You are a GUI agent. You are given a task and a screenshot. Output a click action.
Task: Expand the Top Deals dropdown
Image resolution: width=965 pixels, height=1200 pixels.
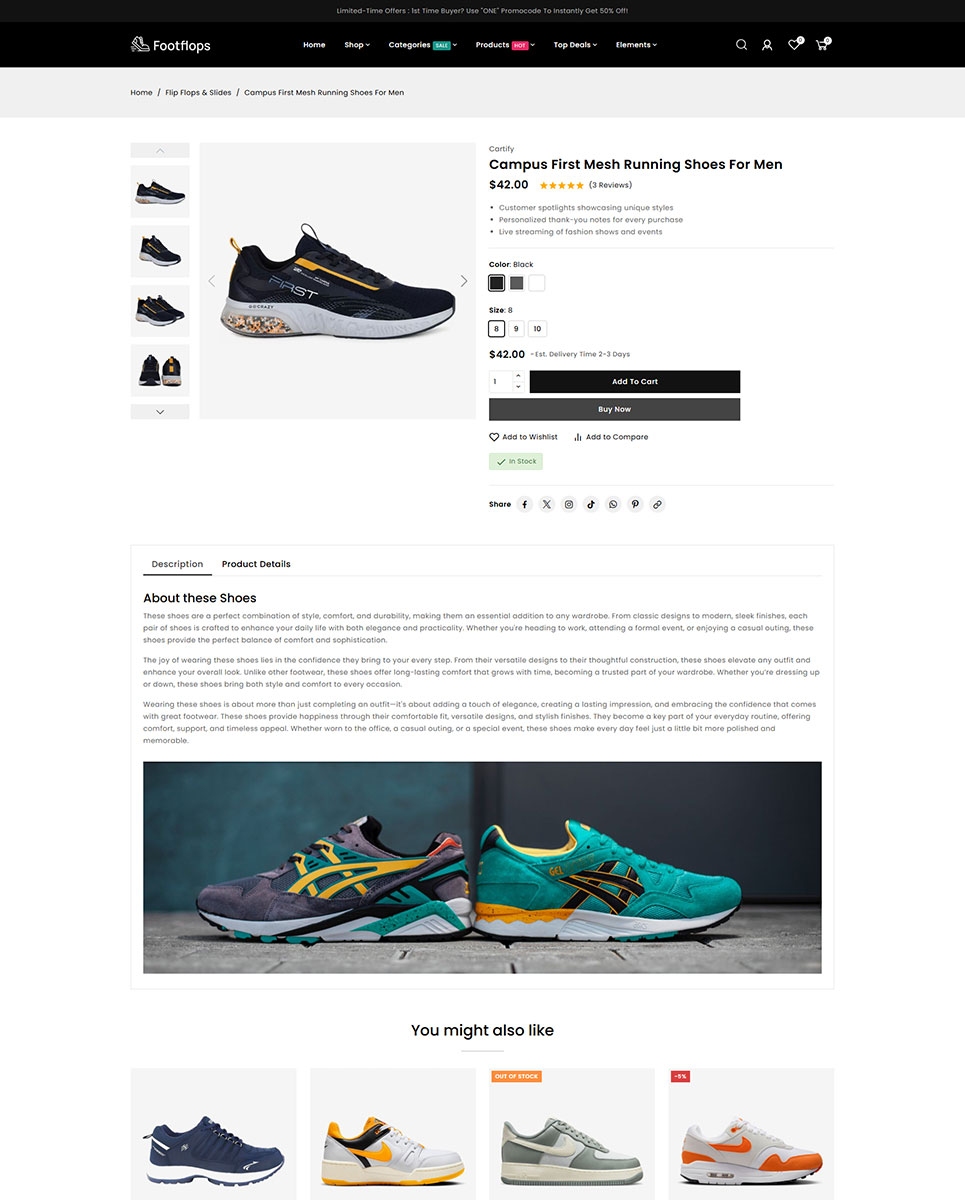pos(575,45)
